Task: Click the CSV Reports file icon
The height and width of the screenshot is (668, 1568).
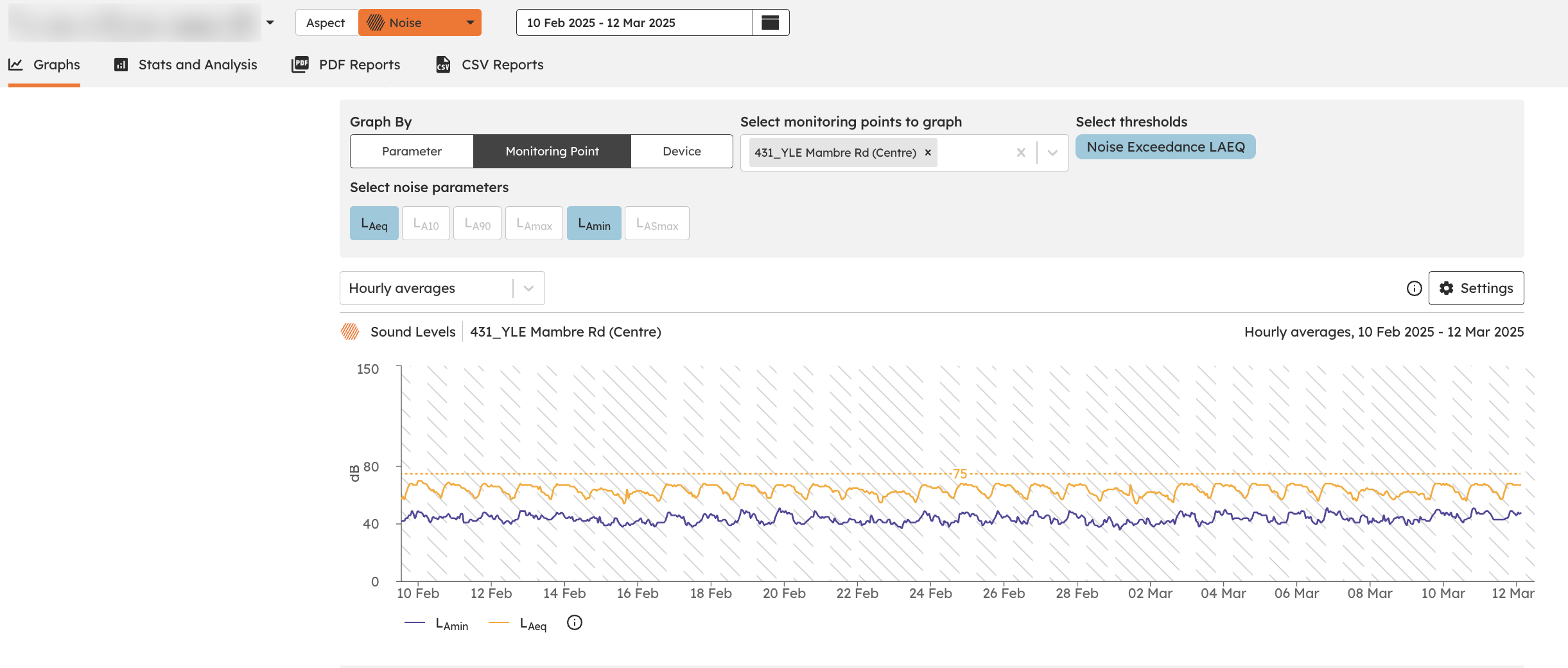Action: (443, 64)
